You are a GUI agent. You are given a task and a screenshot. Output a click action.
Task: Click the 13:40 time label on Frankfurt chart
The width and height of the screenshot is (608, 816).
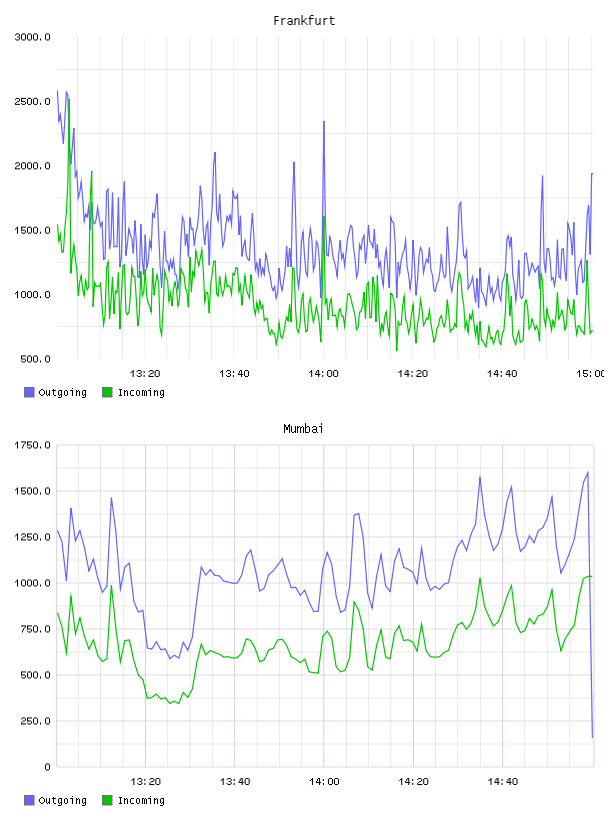[x=234, y=374]
